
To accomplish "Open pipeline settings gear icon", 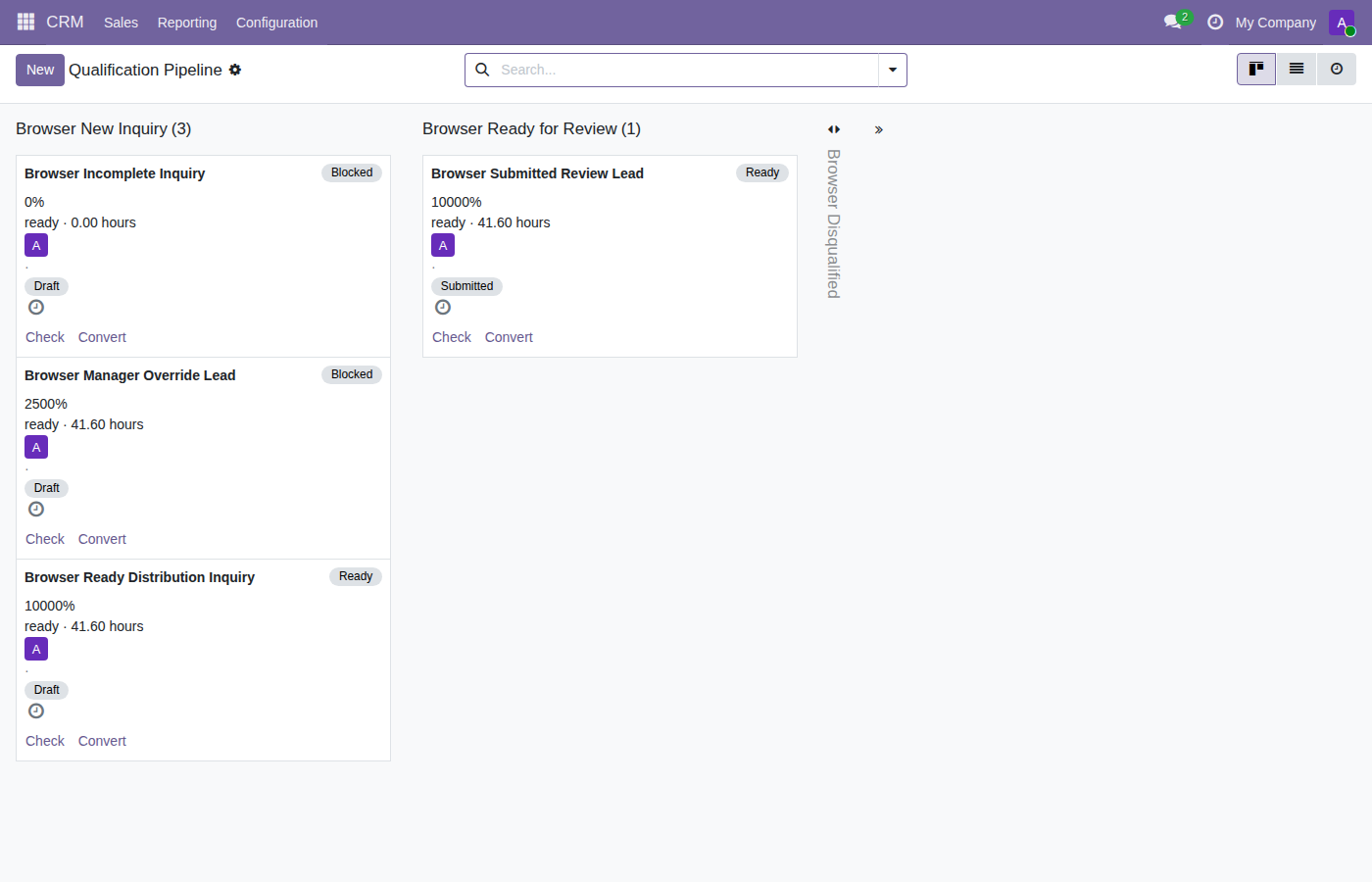I will 235,70.
